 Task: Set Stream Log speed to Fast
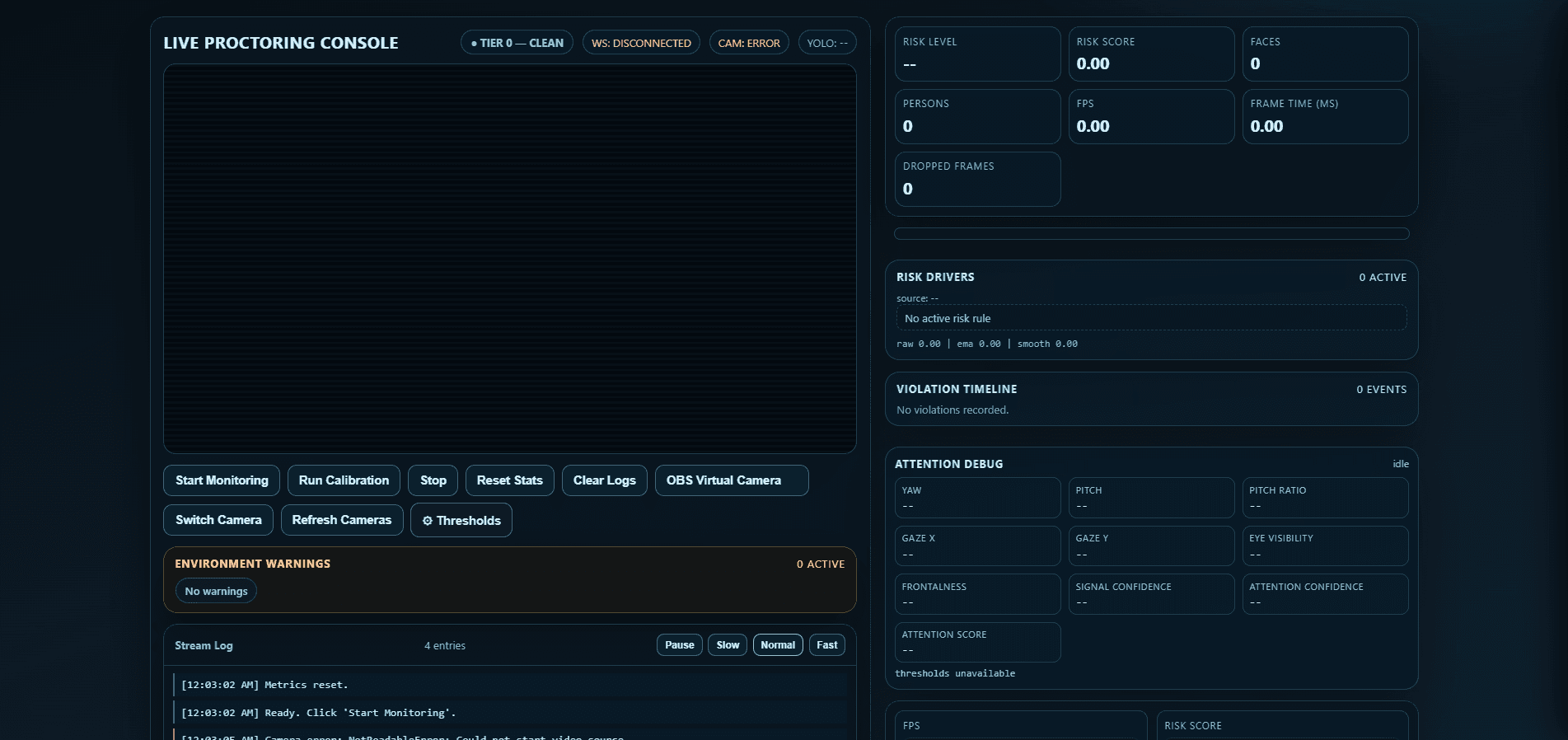click(827, 645)
